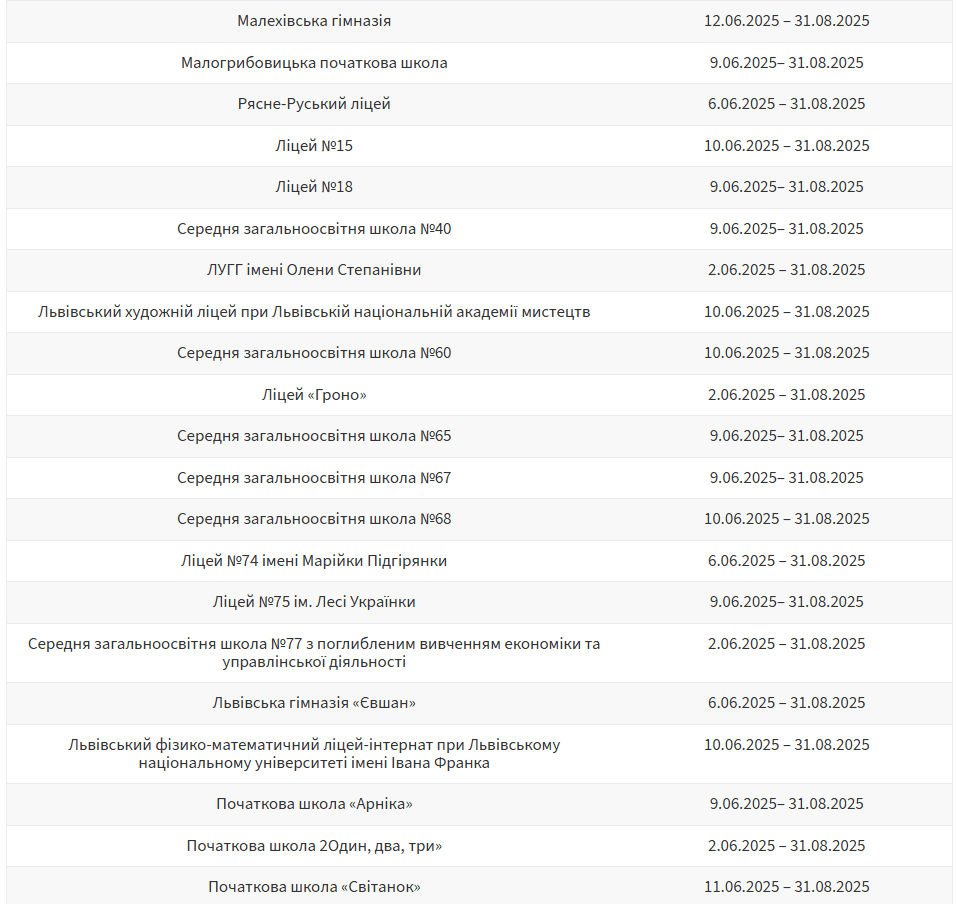This screenshot has width=956, height=904.
Task: Click the Ліцей №15 table cell
Action: coord(314,146)
